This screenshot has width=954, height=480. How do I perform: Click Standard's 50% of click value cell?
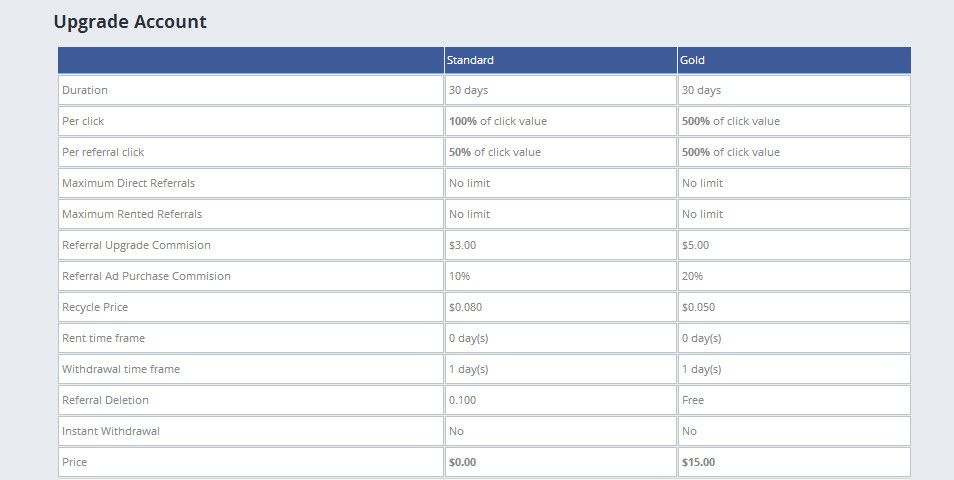[x=495, y=152]
